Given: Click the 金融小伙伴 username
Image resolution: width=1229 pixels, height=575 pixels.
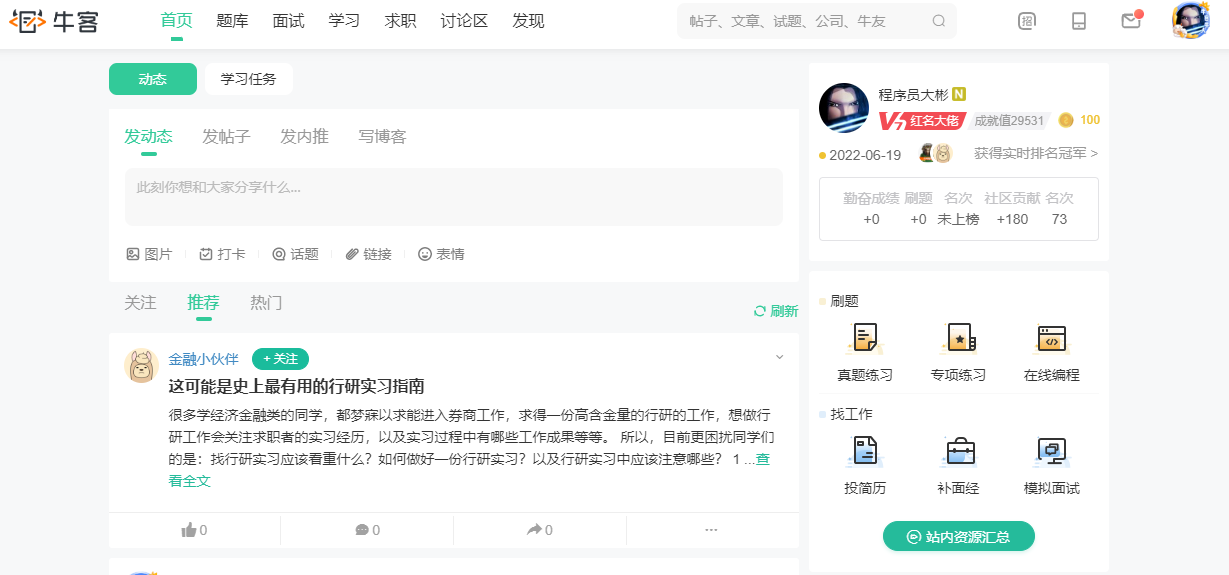Looking at the screenshot, I should (x=203, y=359).
